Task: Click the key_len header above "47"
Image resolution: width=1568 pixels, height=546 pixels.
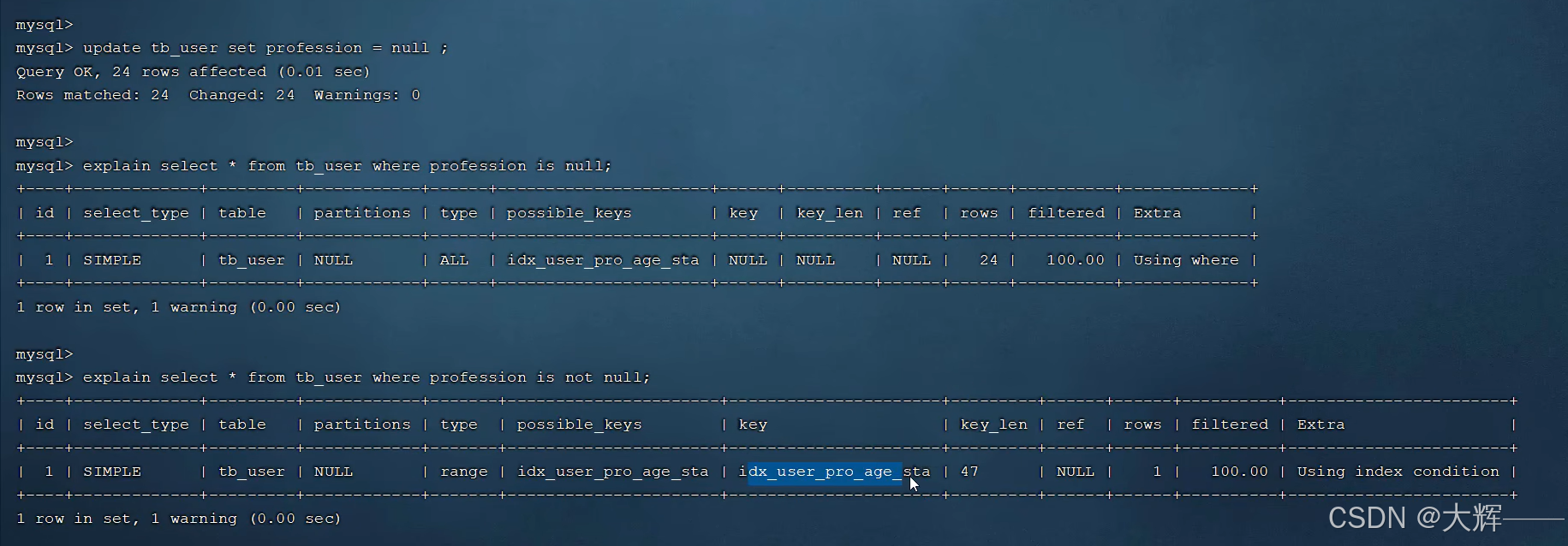Action: click(993, 424)
